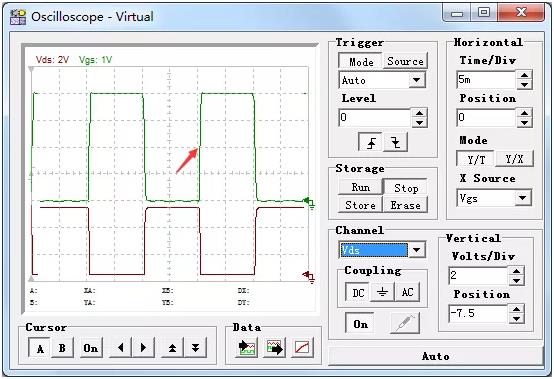Screen dimensions: 554x379
Task: Select DC coupling
Action: point(358,292)
